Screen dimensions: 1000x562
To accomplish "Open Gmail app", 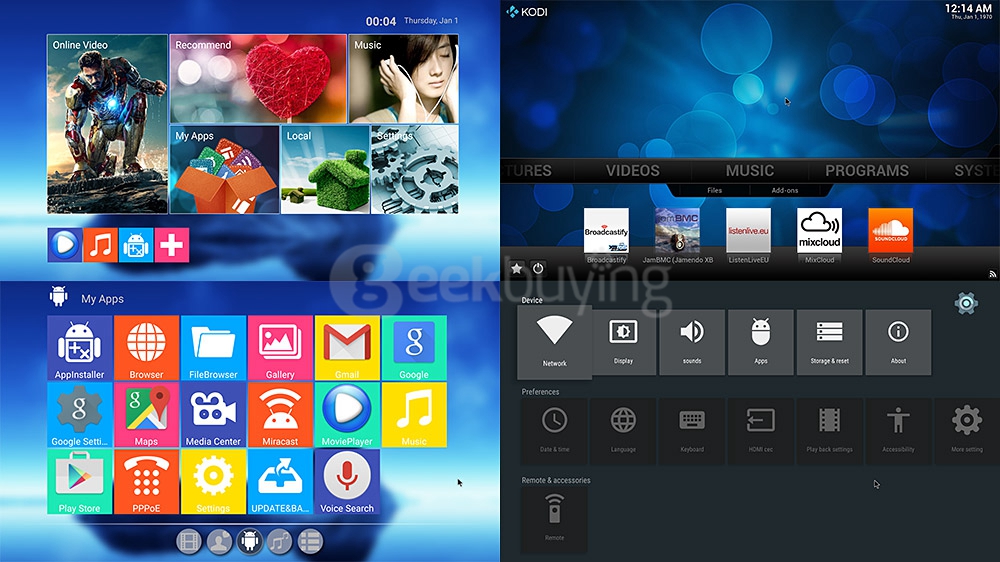I will 348,348.
